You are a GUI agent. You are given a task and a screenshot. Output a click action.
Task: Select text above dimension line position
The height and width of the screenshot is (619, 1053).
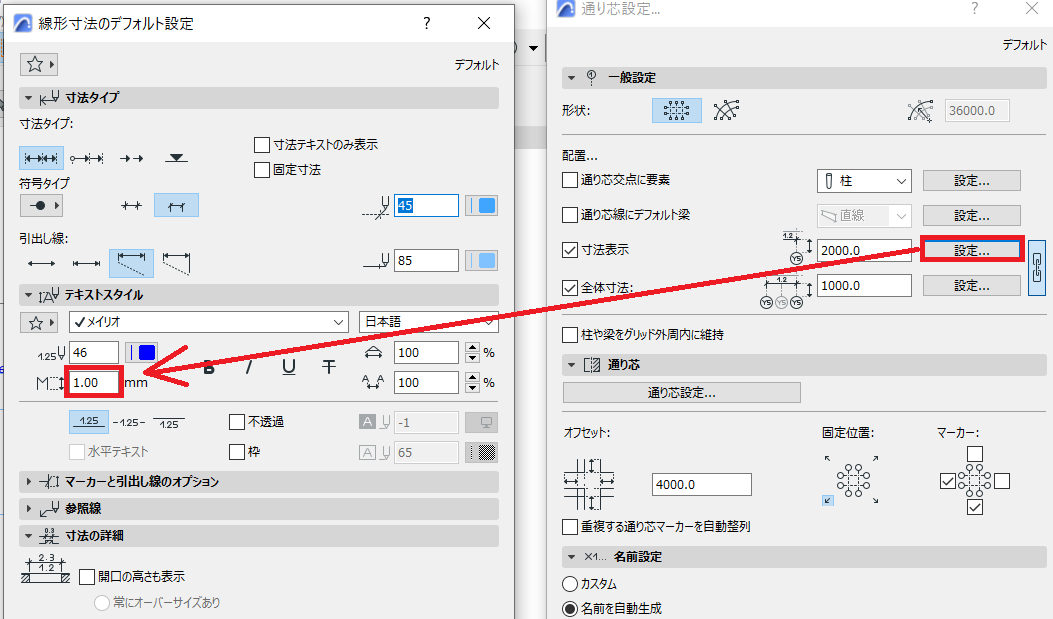click(x=89, y=422)
